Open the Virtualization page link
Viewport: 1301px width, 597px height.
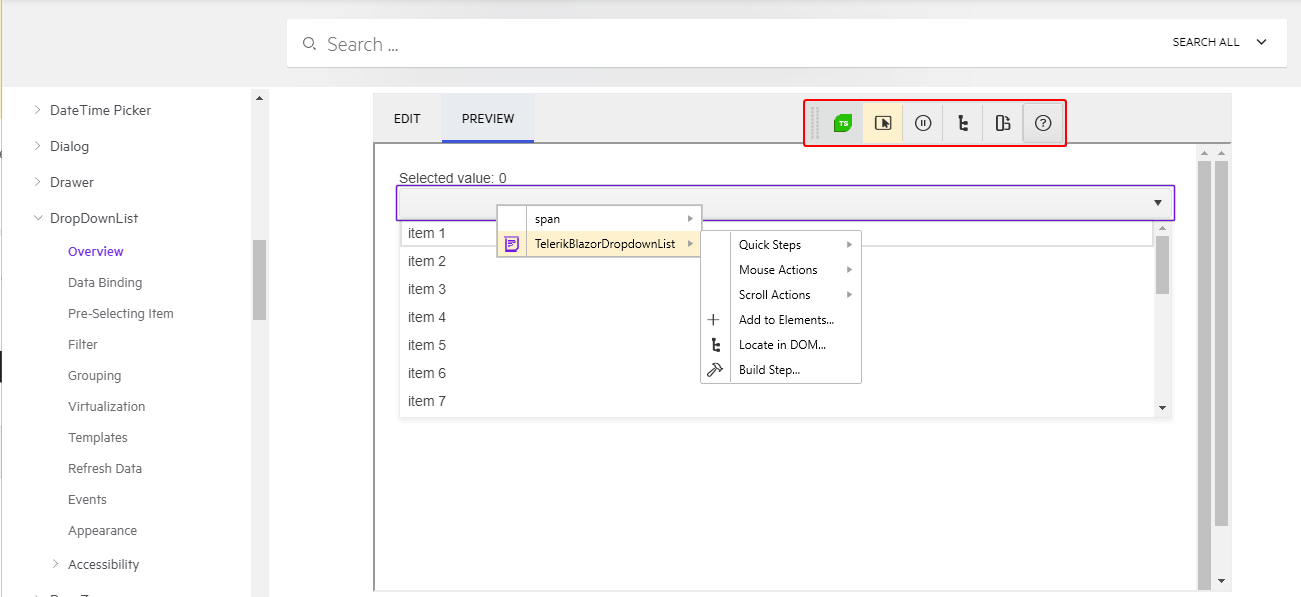(x=107, y=406)
